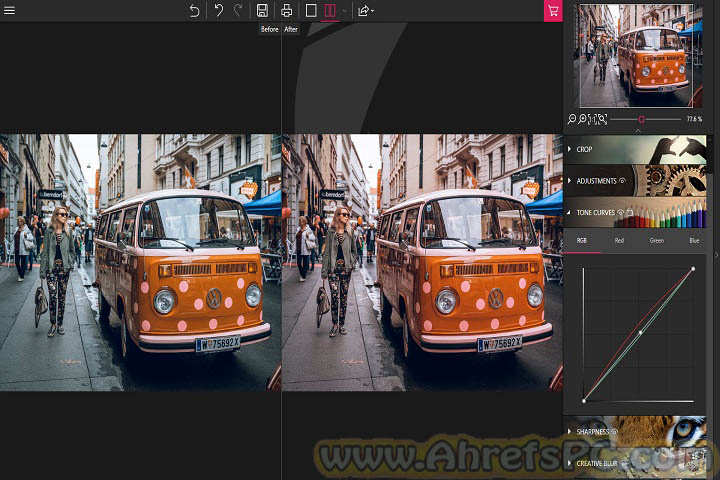Image resolution: width=720 pixels, height=480 pixels.
Task: Collapse right panel using edge arrow
Action: 716,255
